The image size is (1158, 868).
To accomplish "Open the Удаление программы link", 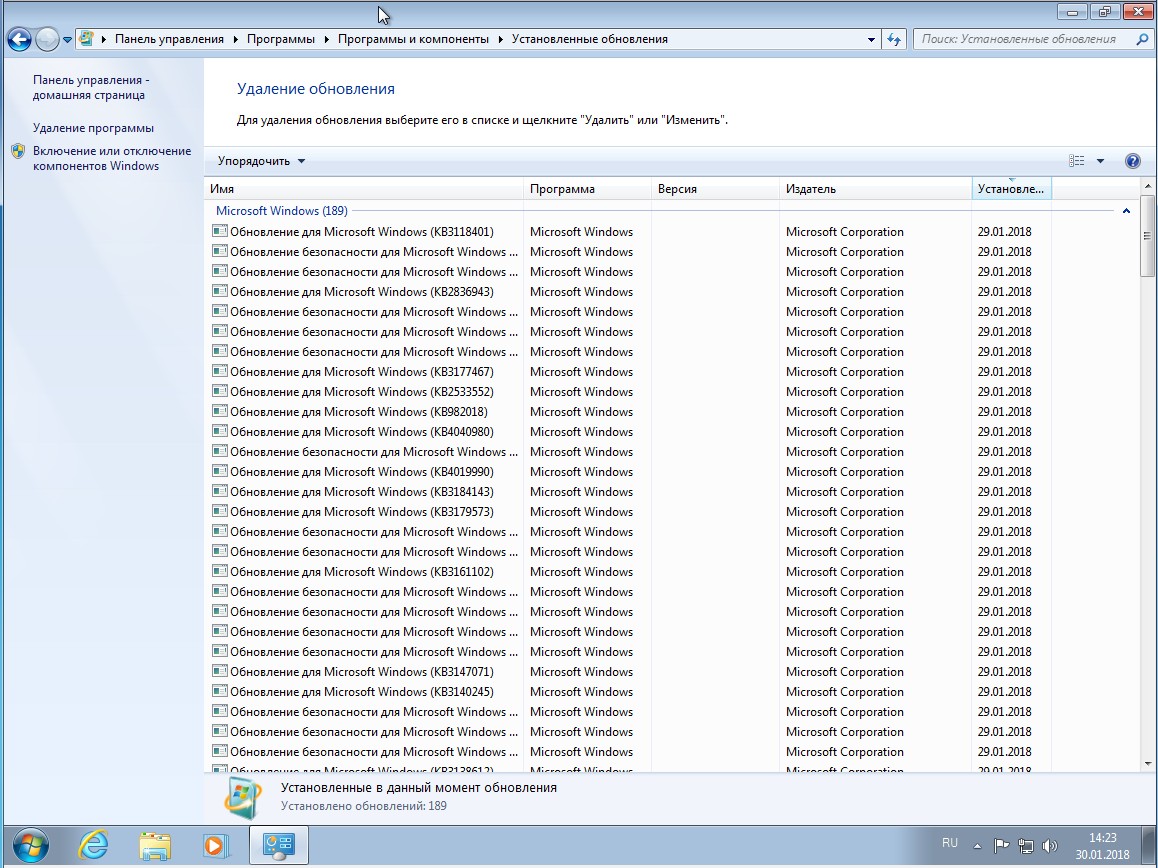I will coord(93,128).
